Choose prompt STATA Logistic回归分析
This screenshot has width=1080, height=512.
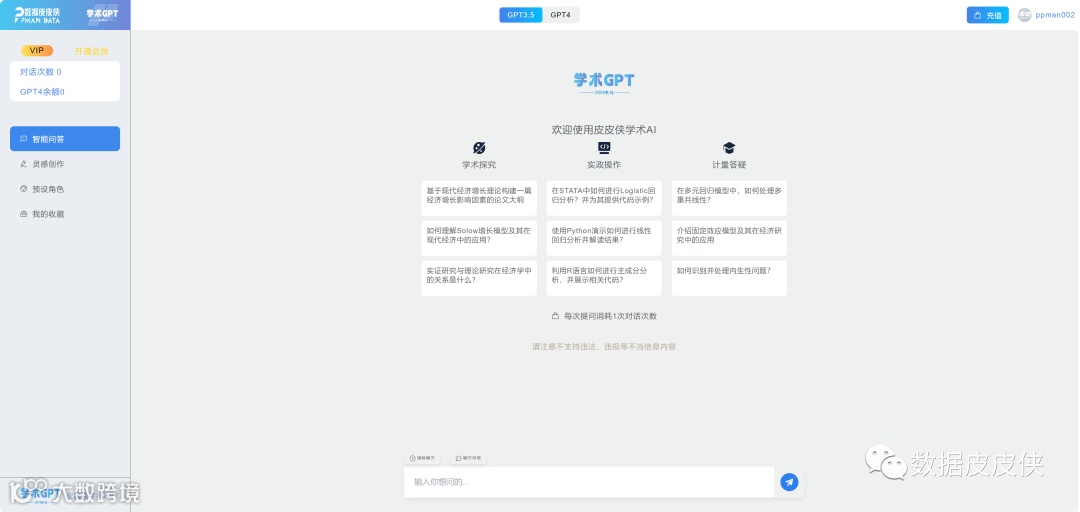604,198
